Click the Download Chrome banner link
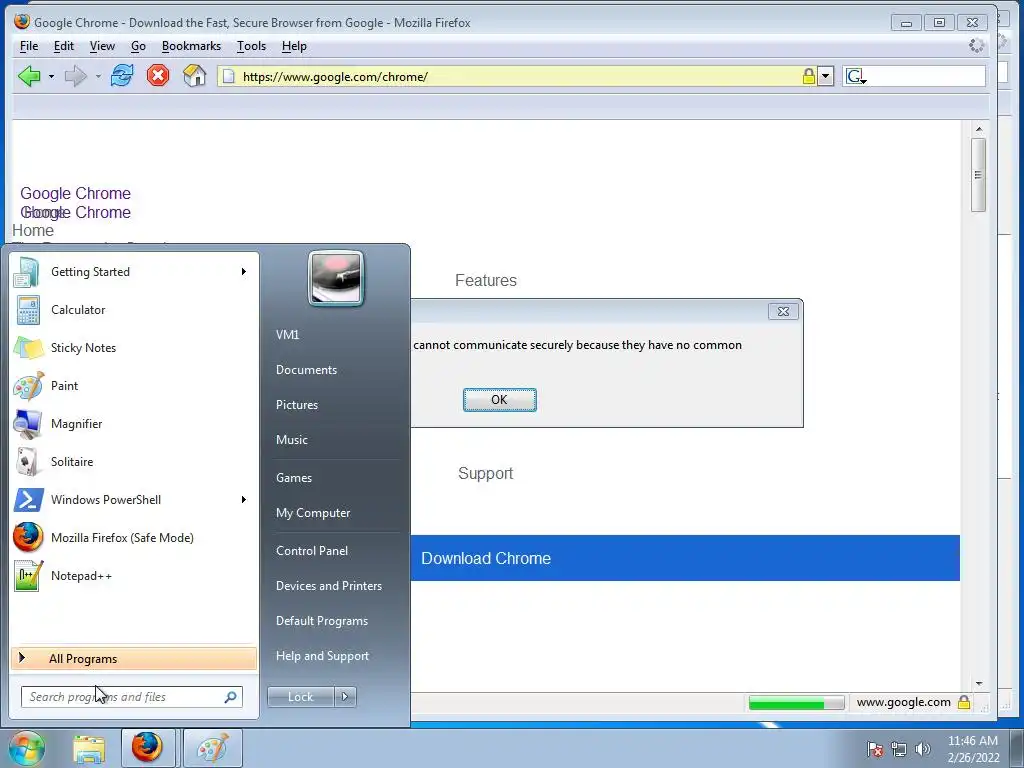This screenshot has width=1024, height=768. coord(486,558)
